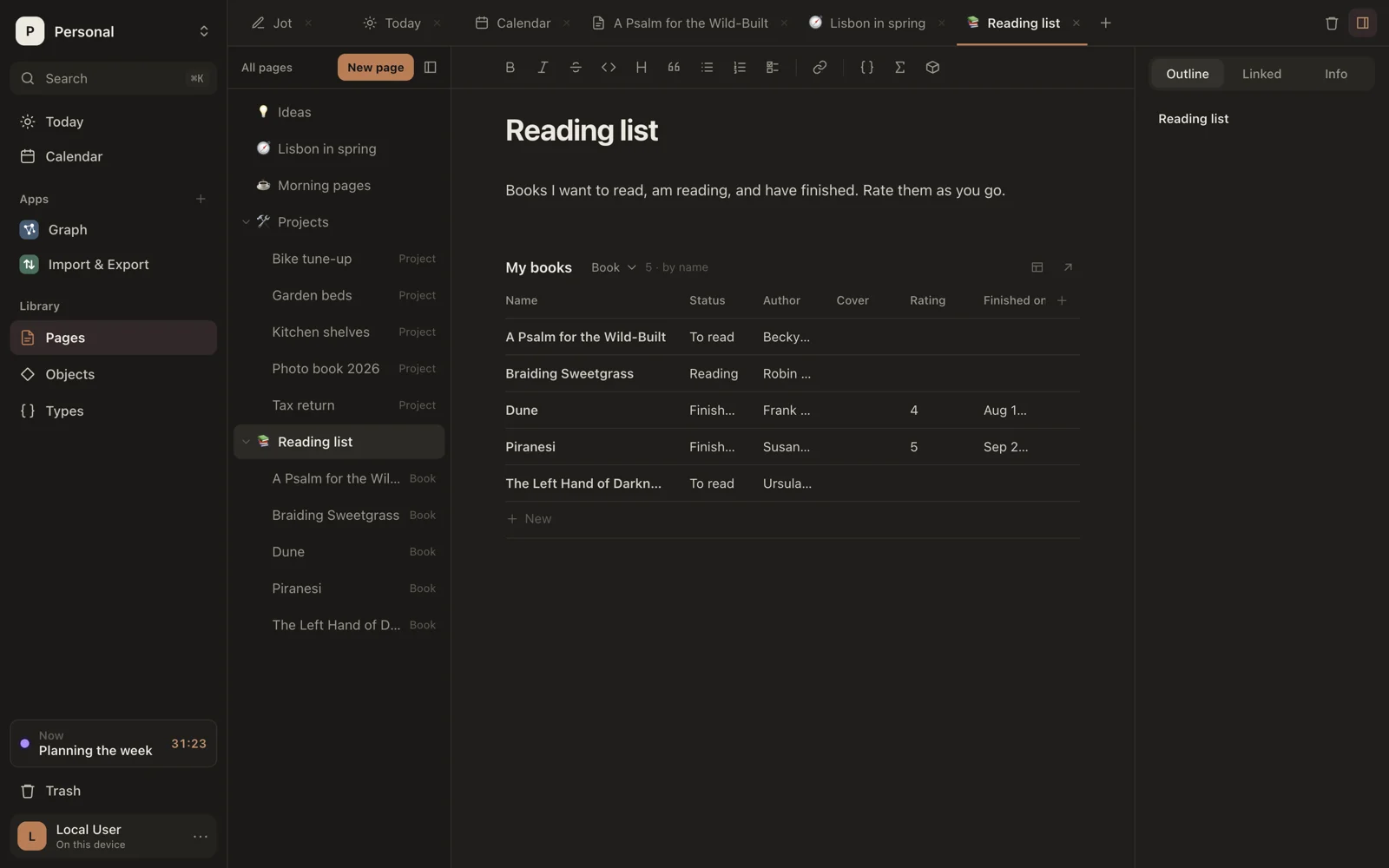Viewport: 1389px width, 868px height.
Task: Open Garden beds project page
Action: (339, 296)
